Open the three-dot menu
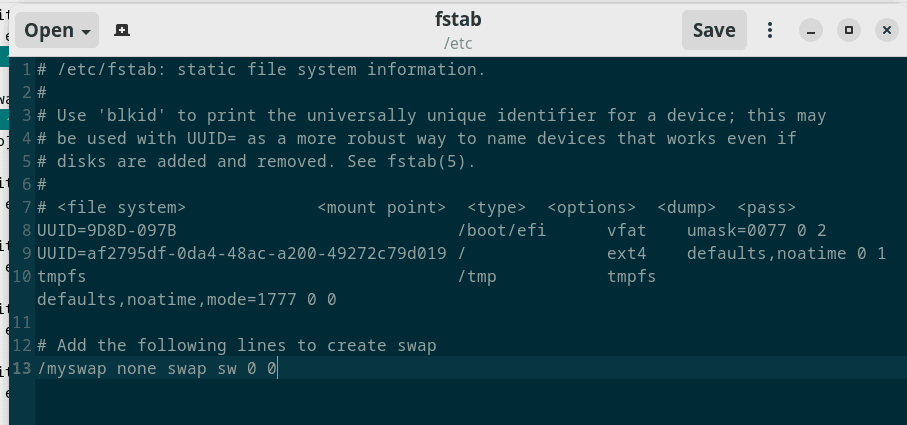The image size is (907, 425). coord(770,30)
